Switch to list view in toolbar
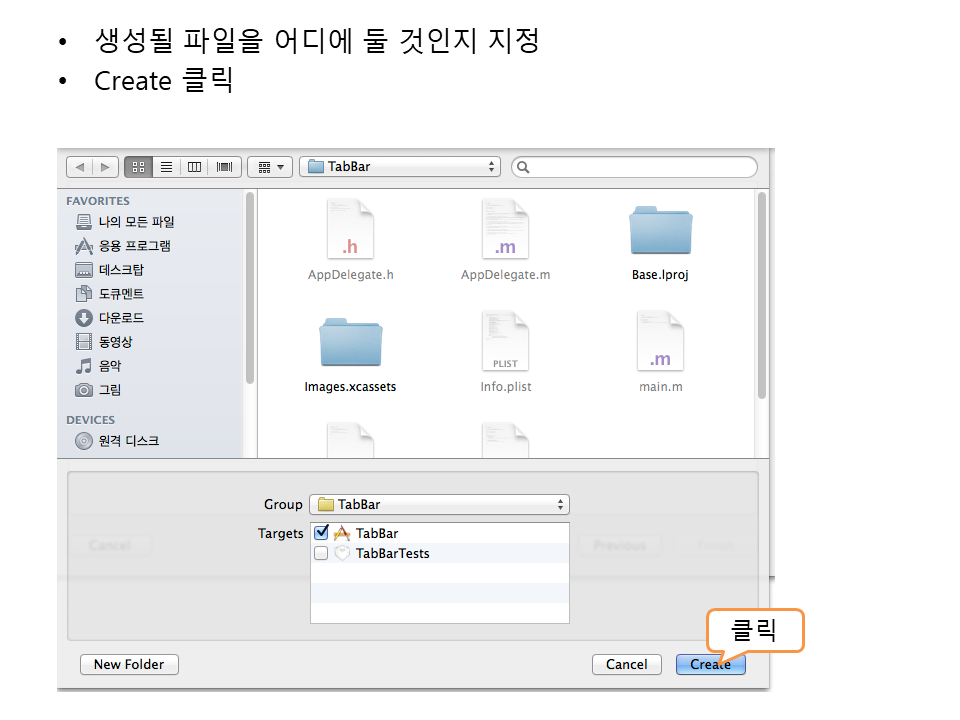Viewport: 960px width, 720px height. pyautogui.click(x=167, y=167)
